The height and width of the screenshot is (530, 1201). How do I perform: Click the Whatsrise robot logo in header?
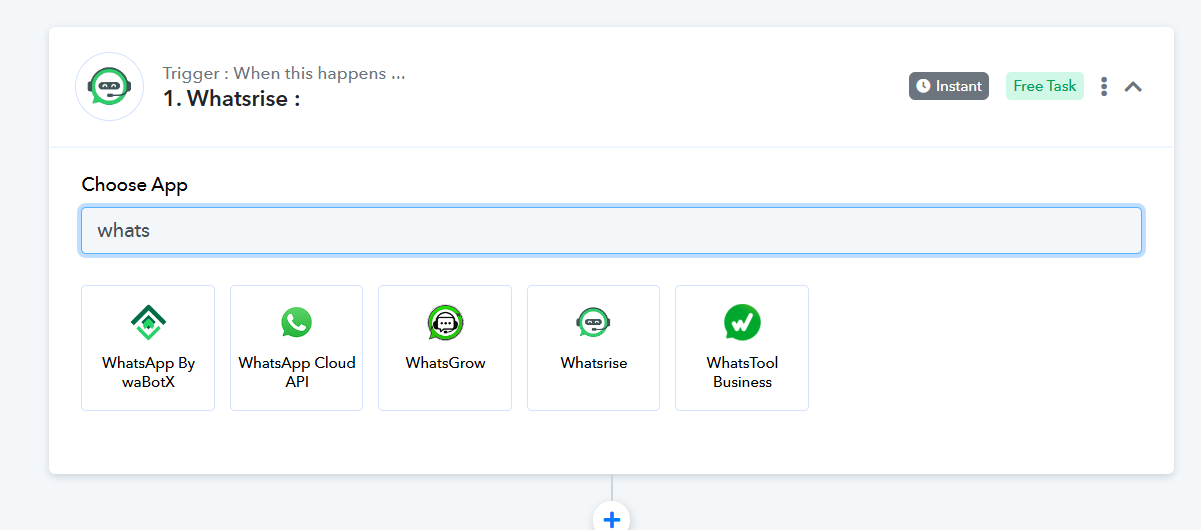(110, 87)
